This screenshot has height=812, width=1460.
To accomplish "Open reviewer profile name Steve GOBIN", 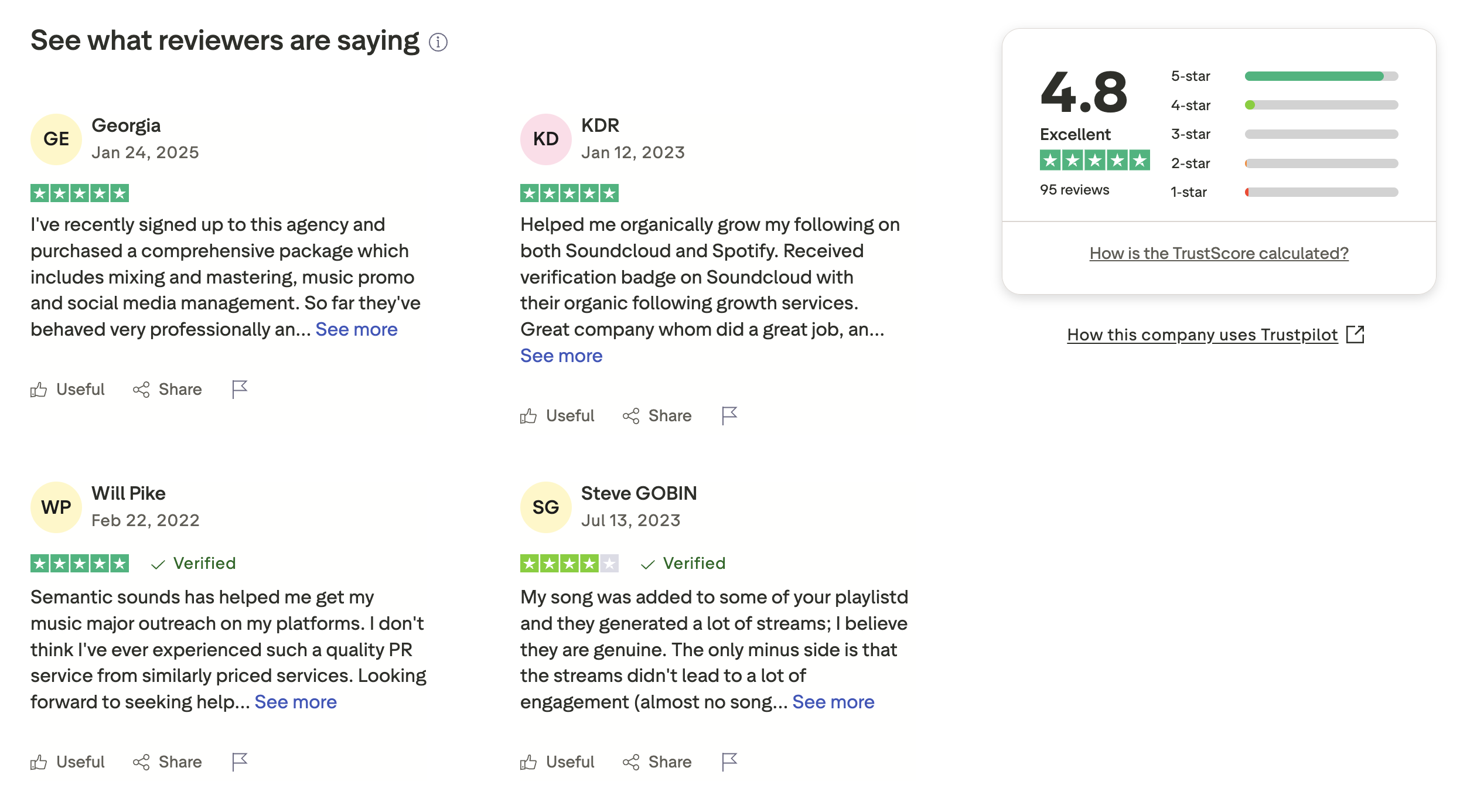I will [x=639, y=493].
